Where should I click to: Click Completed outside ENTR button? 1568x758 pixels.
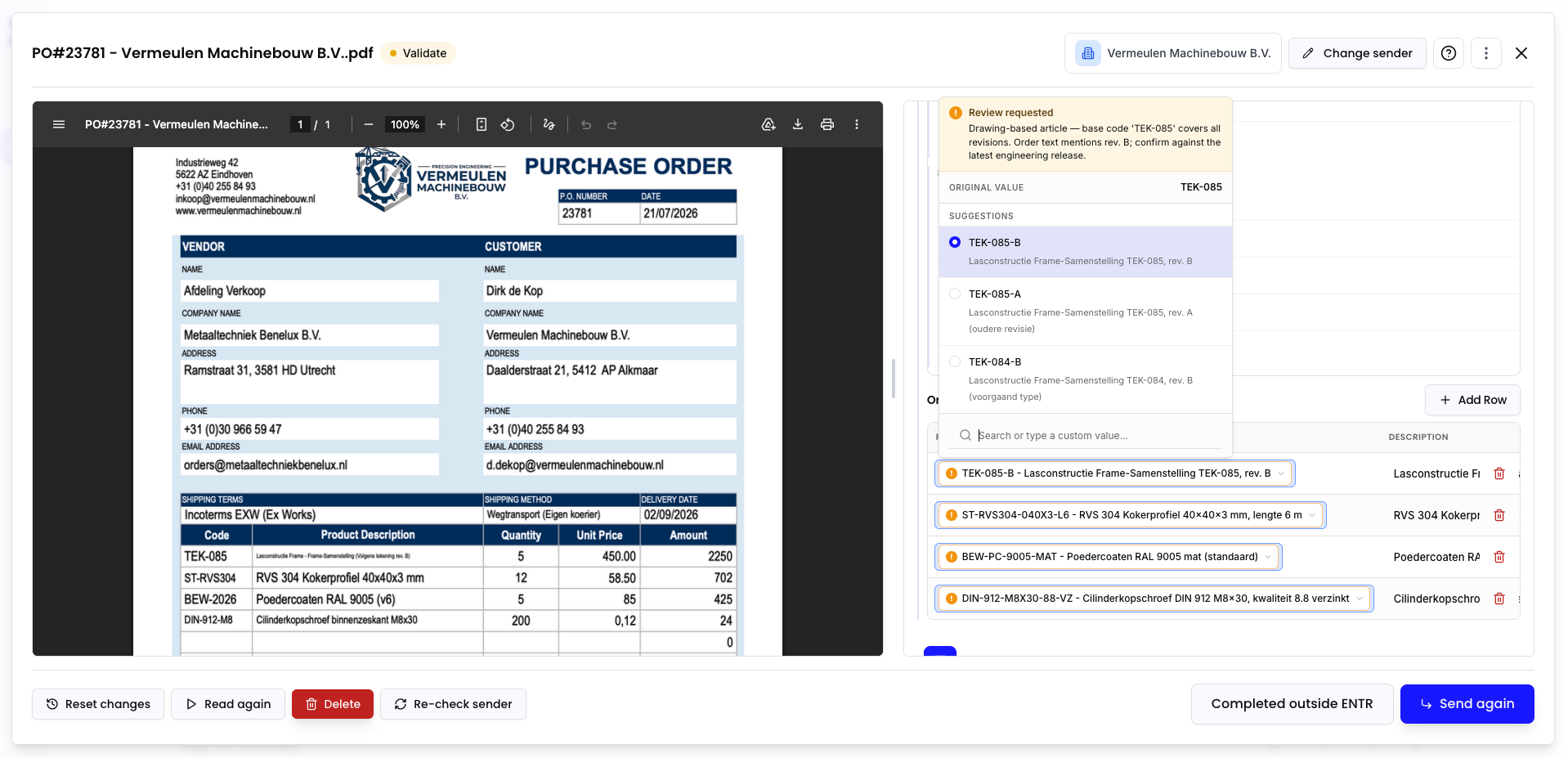pyautogui.click(x=1292, y=704)
